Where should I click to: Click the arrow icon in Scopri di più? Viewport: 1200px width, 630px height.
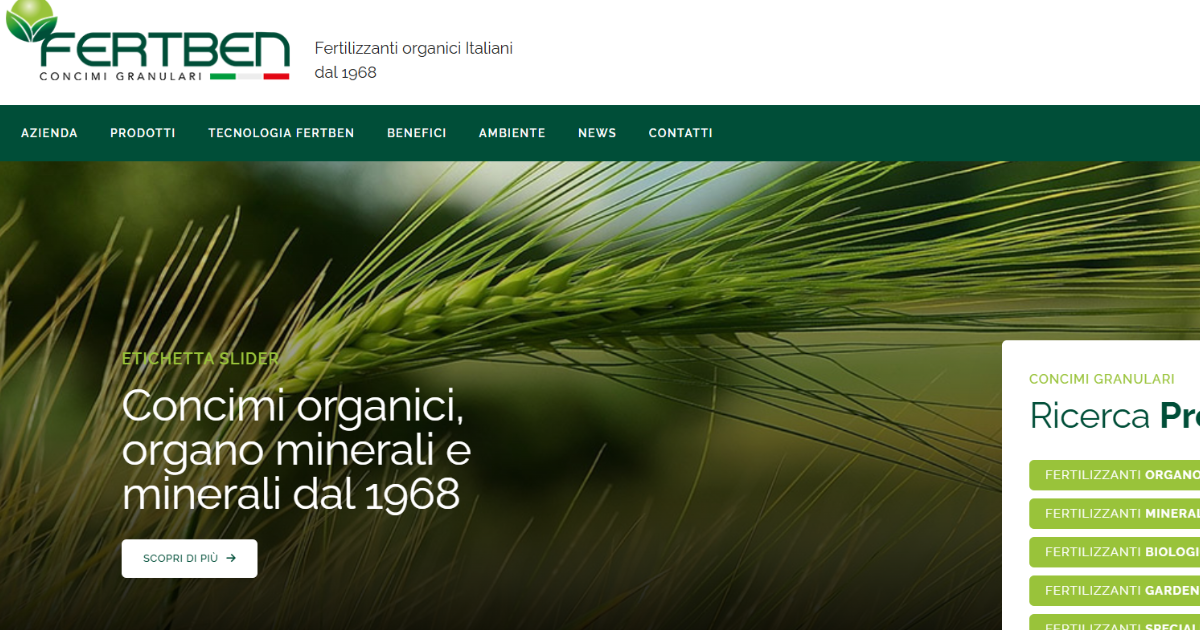pos(231,558)
